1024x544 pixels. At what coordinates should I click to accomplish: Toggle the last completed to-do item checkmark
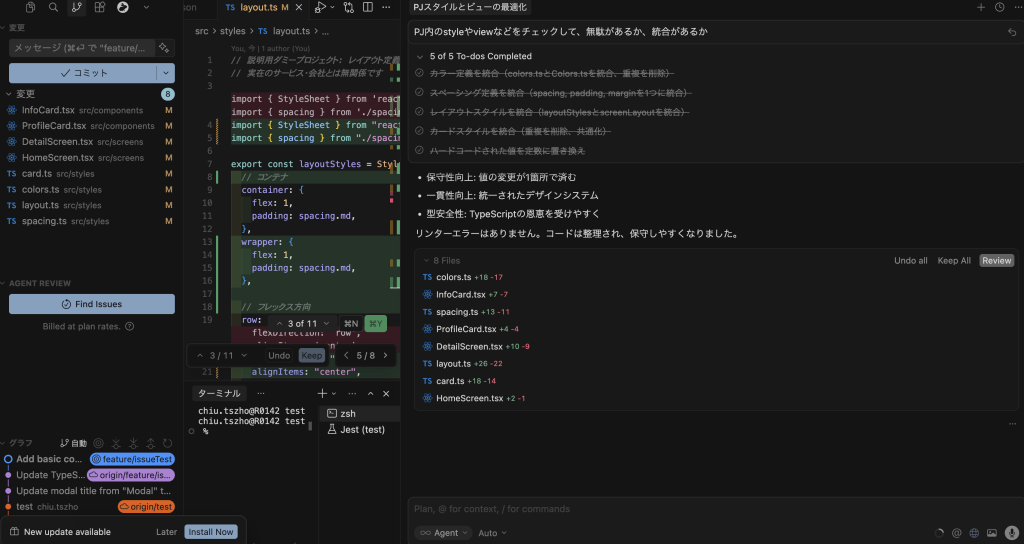pyautogui.click(x=421, y=150)
